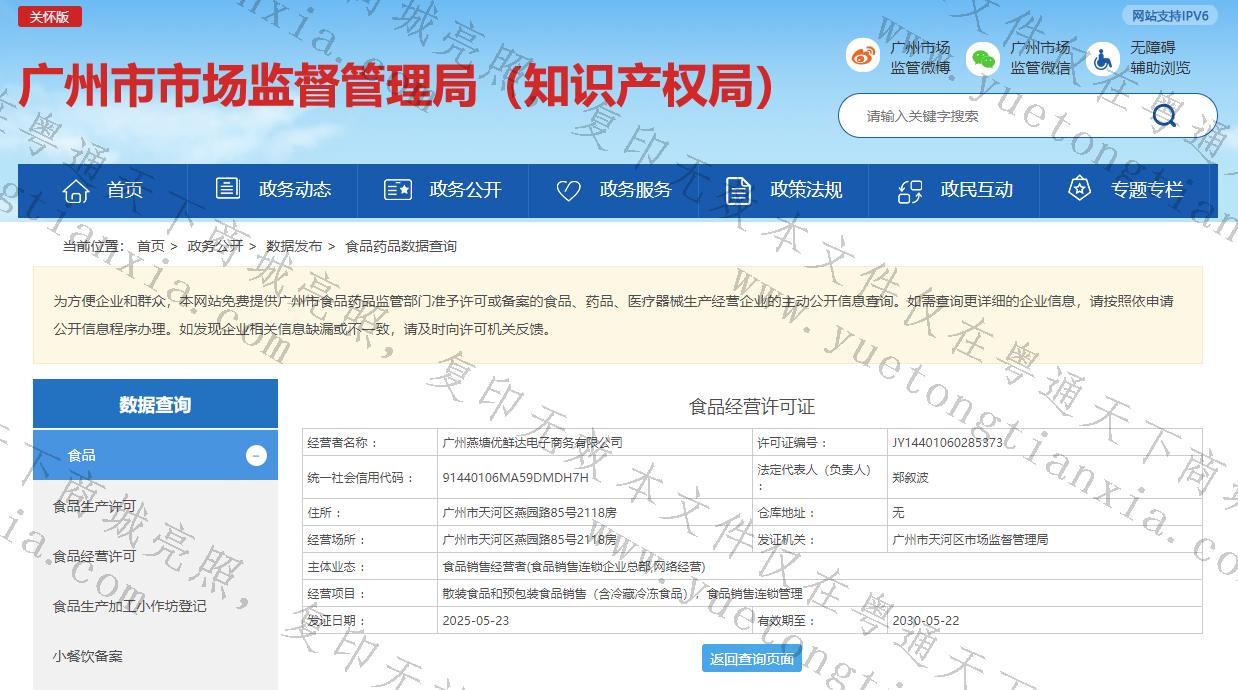This screenshot has height=690, width=1238.
Task: Click issuing authority 广州市天河区市场监督管理局
Action: 970,539
